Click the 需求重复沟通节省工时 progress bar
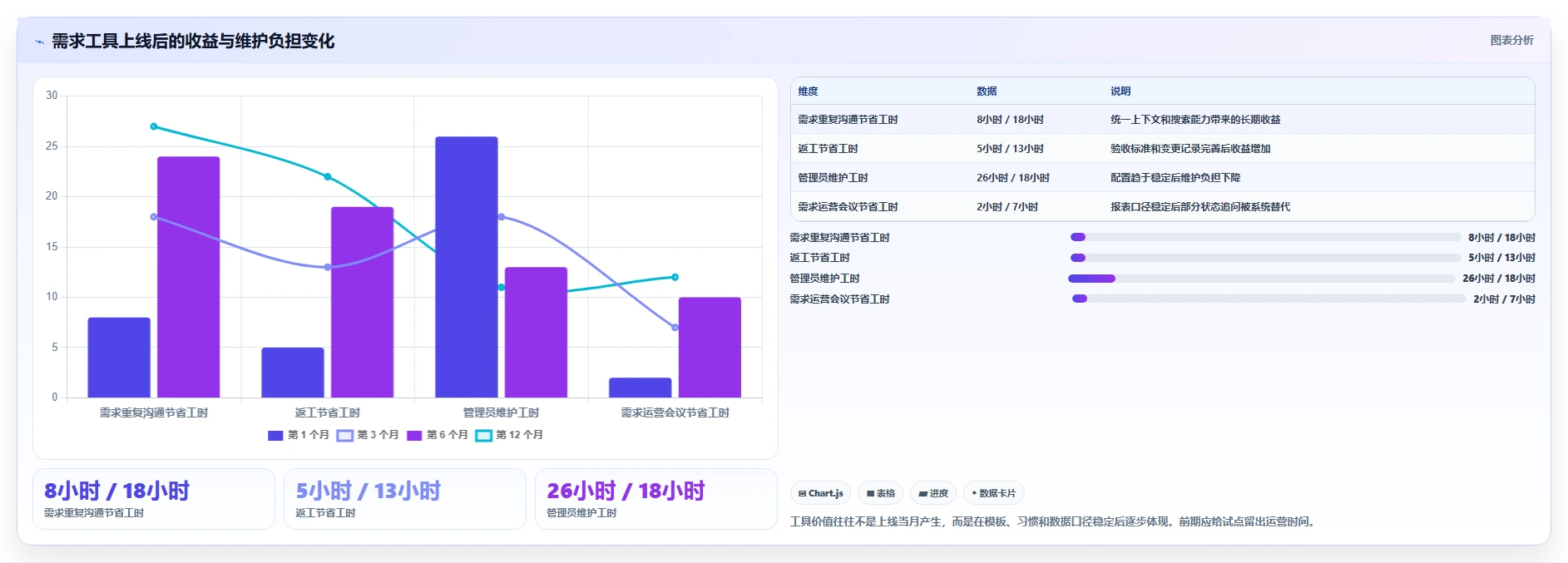The image size is (1568, 563). coord(1265,237)
